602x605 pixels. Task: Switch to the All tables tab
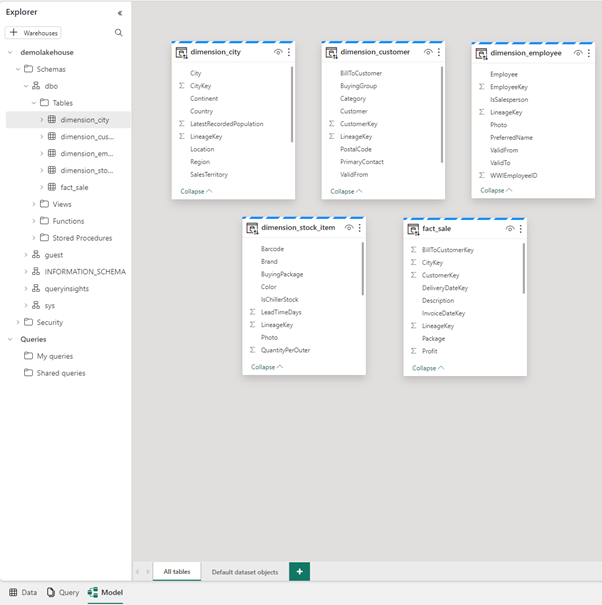pyautogui.click(x=177, y=571)
